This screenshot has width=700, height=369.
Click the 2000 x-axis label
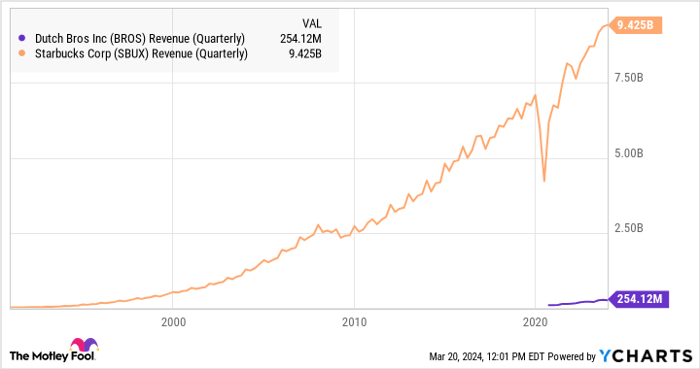coord(173,322)
